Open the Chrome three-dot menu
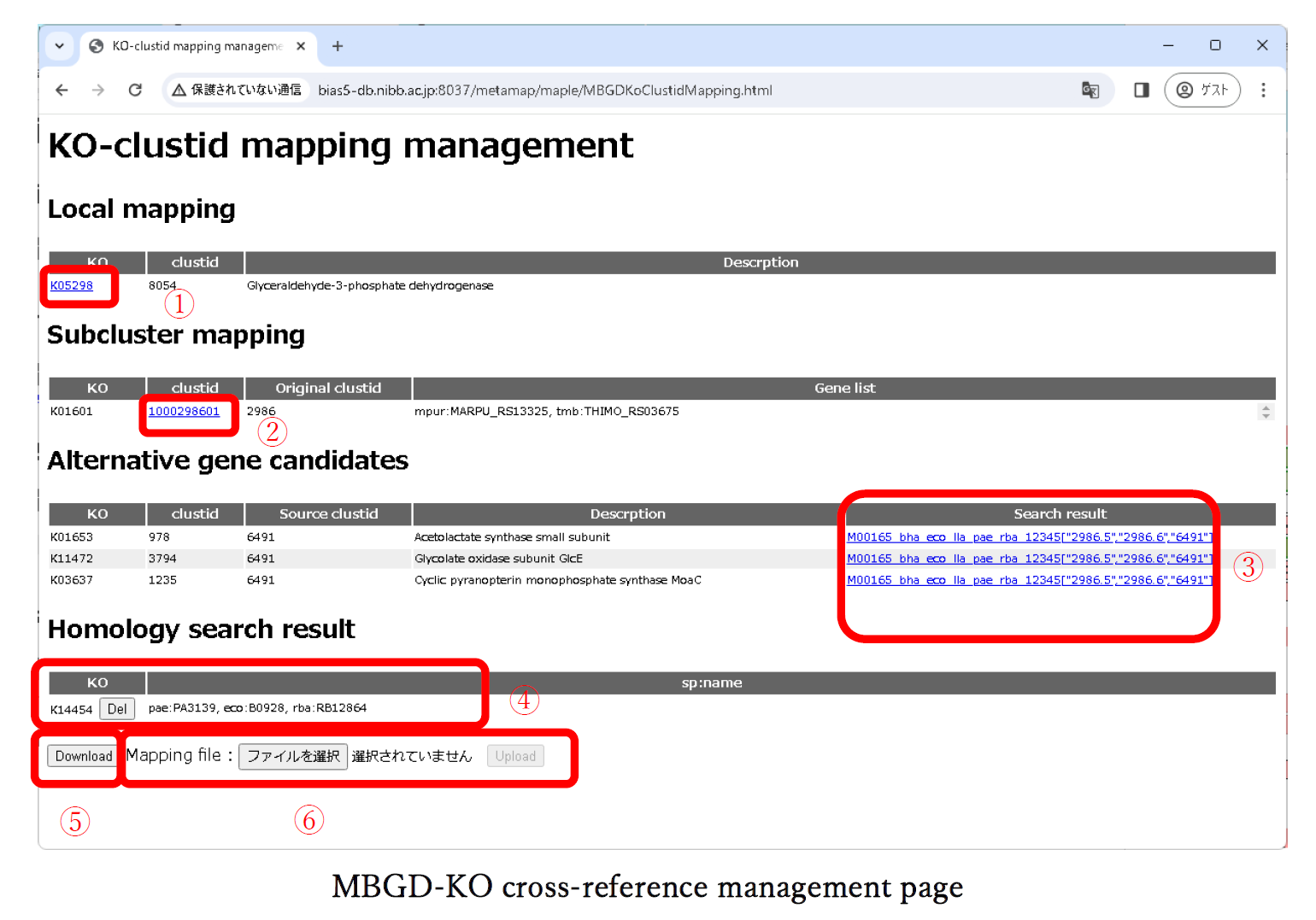The height and width of the screenshot is (920, 1316). (1263, 90)
